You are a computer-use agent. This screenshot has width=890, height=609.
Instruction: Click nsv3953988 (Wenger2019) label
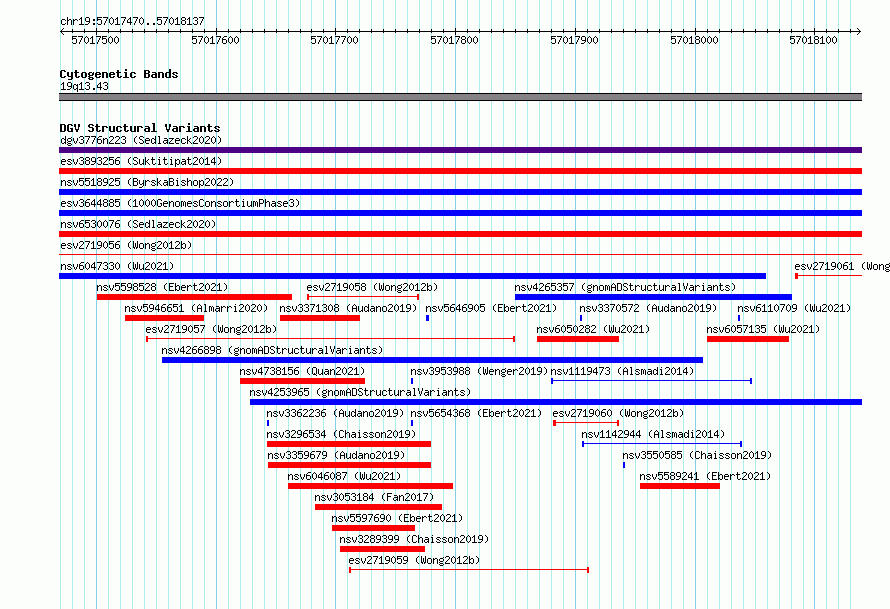[479, 371]
